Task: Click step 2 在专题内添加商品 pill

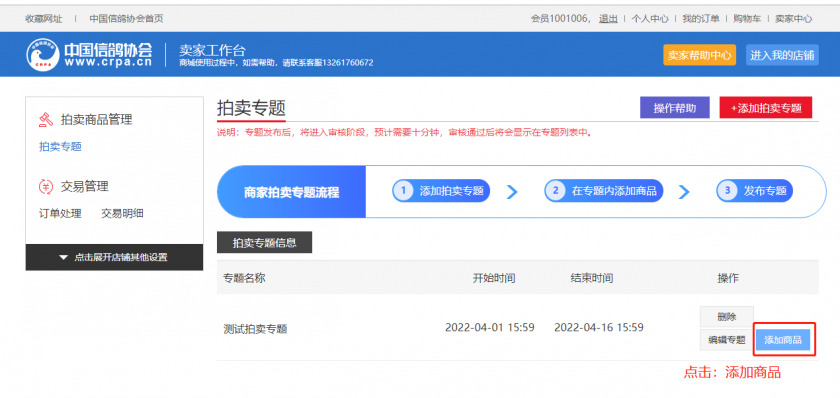Action: click(x=604, y=191)
